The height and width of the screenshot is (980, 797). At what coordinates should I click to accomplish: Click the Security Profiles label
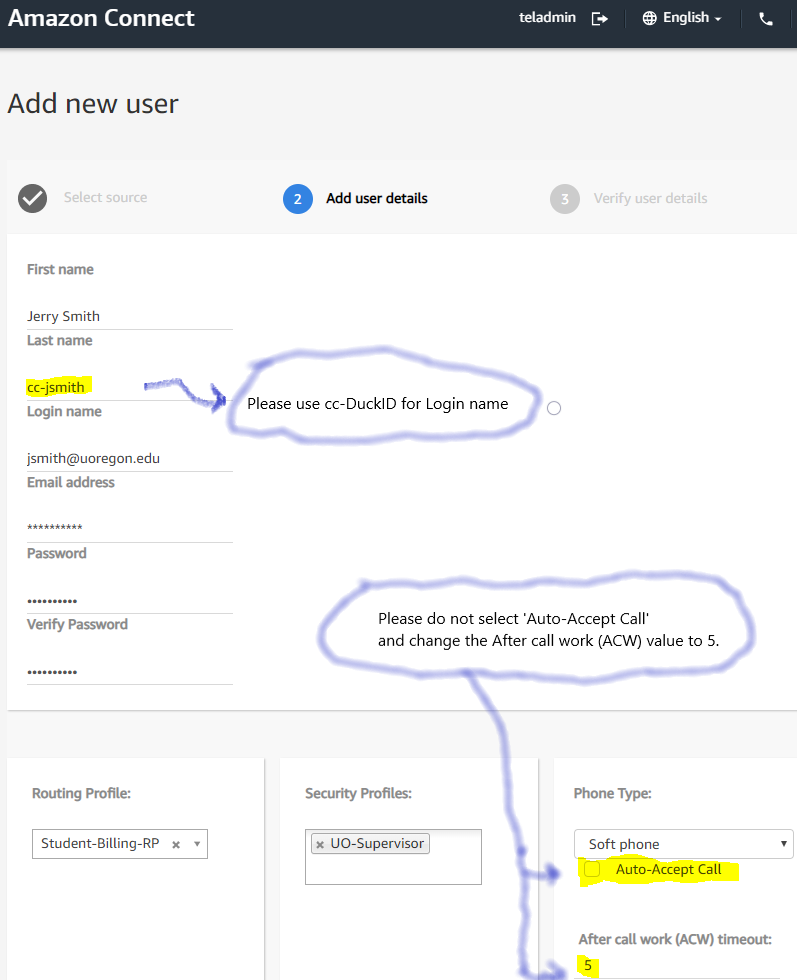tap(358, 793)
